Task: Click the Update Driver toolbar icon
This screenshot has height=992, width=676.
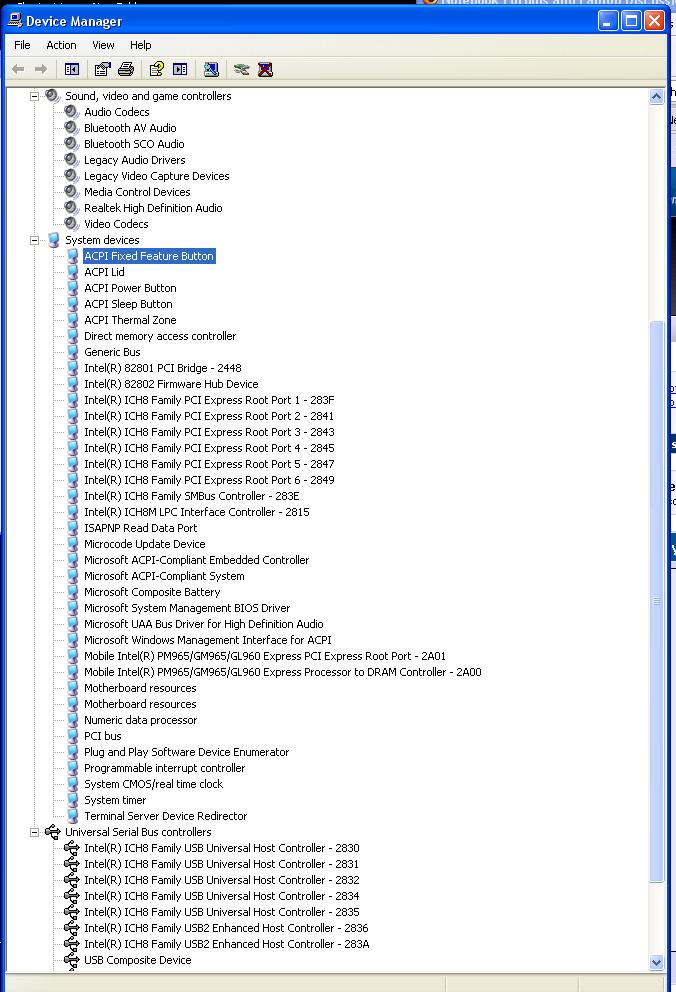Action: tap(242, 69)
